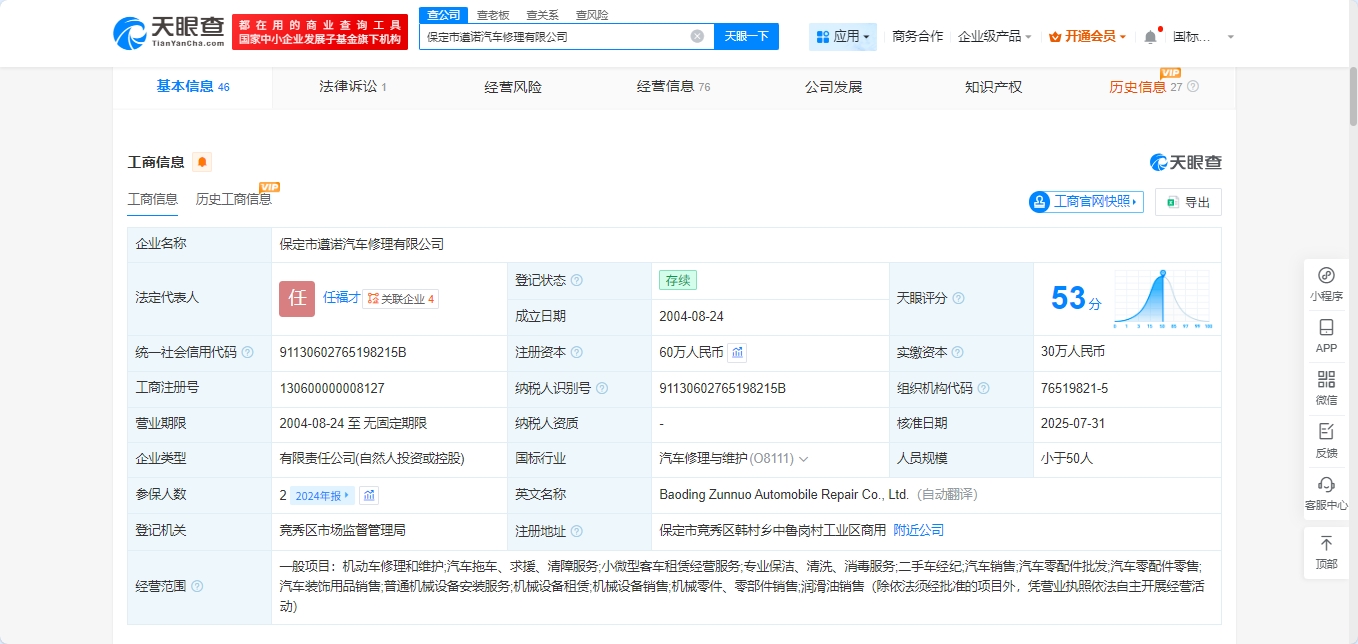1358x644 pixels.
Task: Open the chart icon beside 参保人数 2024年报
Action: point(369,495)
